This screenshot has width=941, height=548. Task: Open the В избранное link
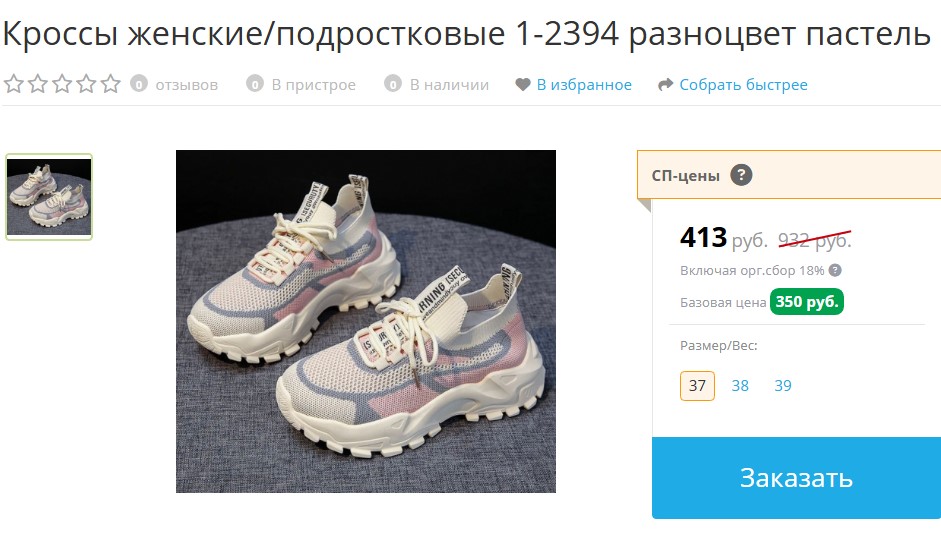(584, 85)
